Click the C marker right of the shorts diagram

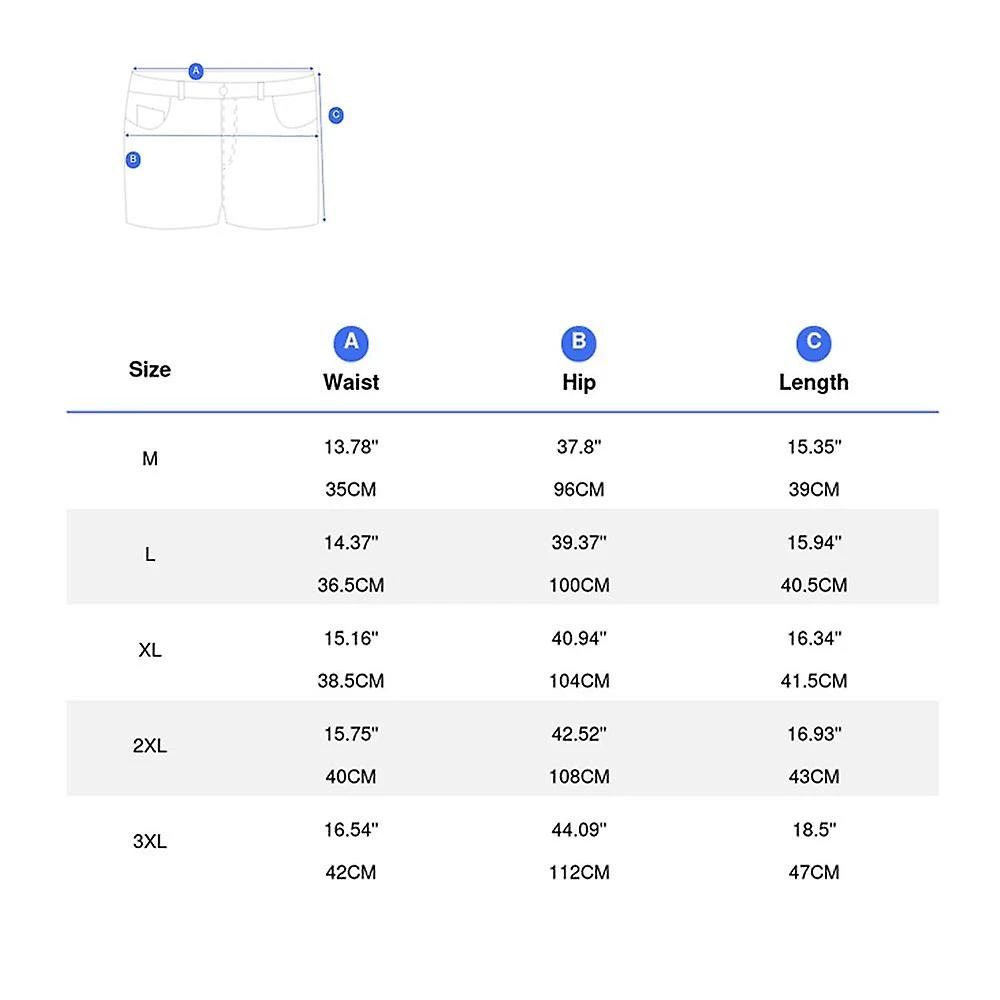coord(336,115)
